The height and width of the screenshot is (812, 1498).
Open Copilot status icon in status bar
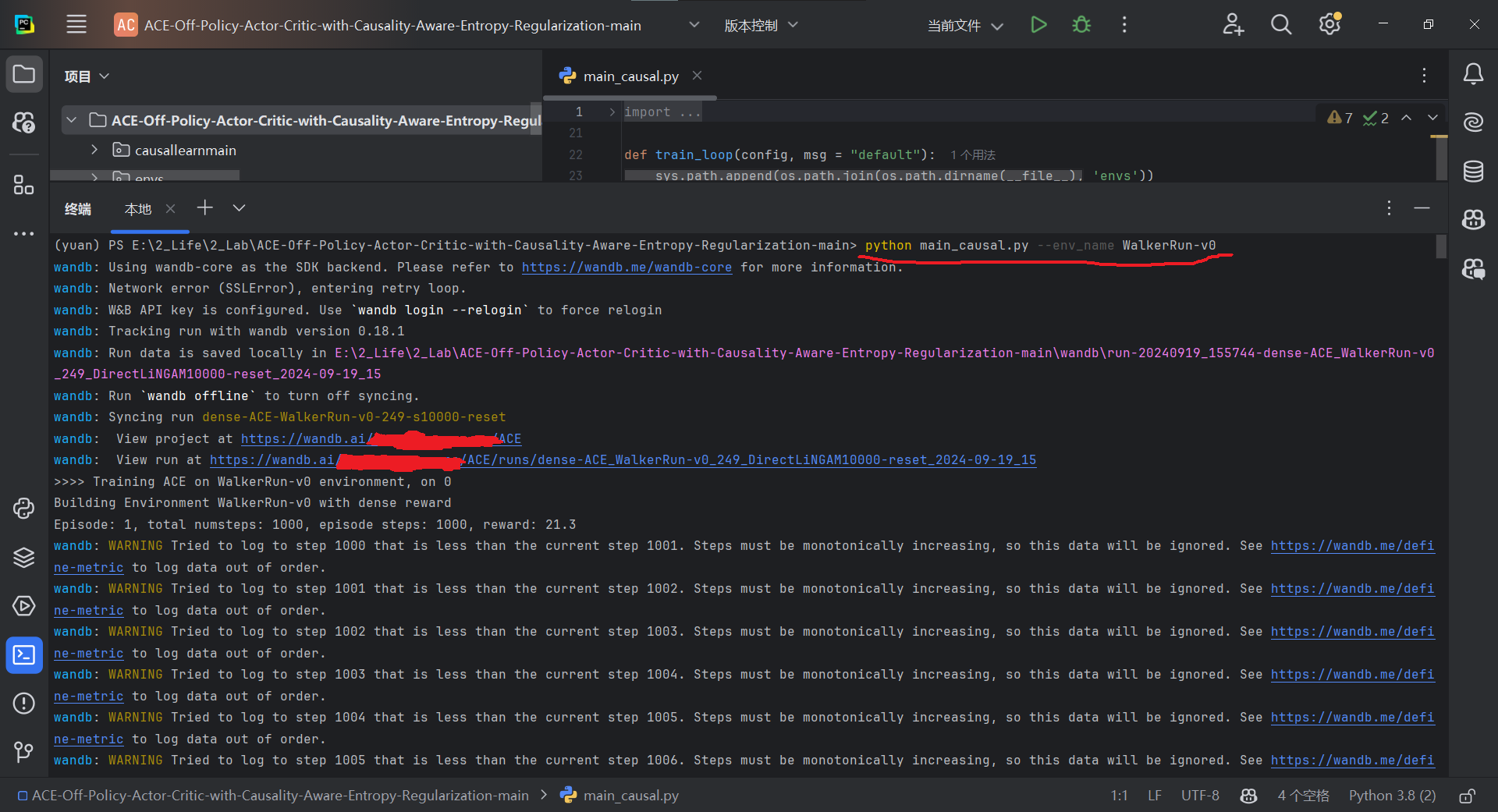click(1248, 796)
